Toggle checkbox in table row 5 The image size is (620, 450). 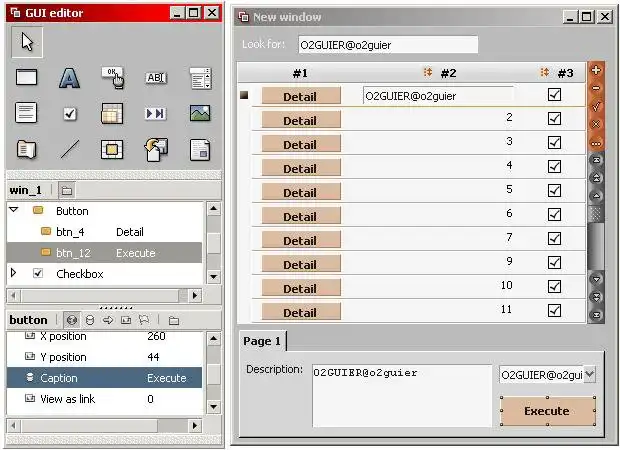[554, 190]
